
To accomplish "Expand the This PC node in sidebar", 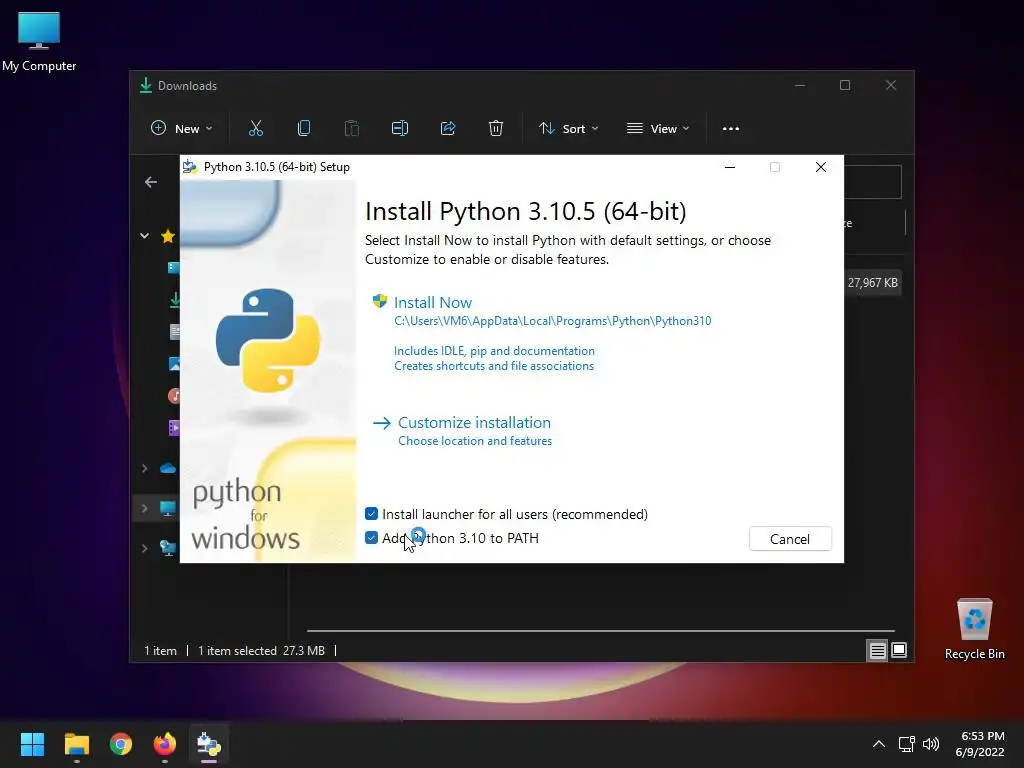I will (x=144, y=508).
